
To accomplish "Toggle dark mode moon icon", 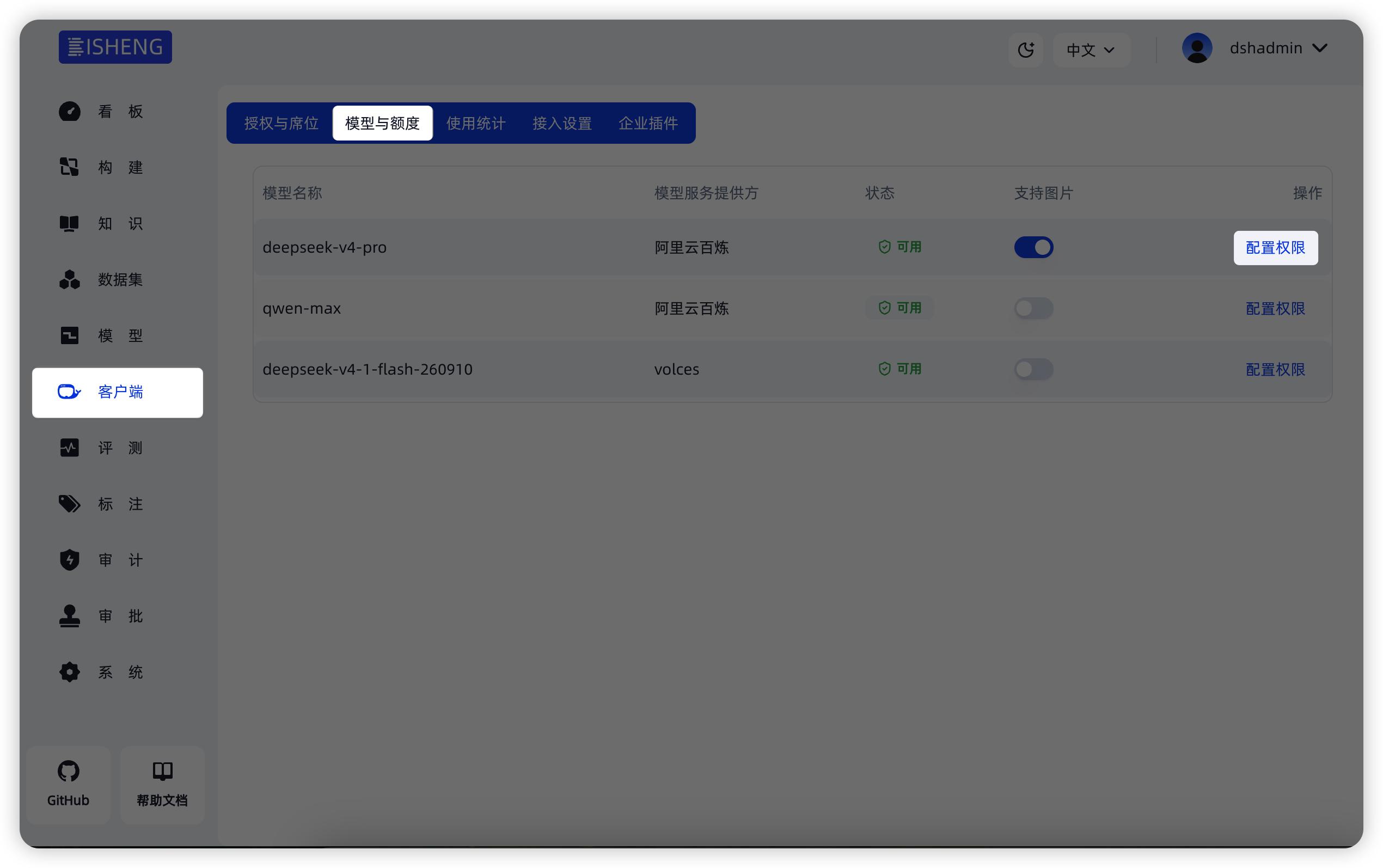I will click(x=1026, y=50).
